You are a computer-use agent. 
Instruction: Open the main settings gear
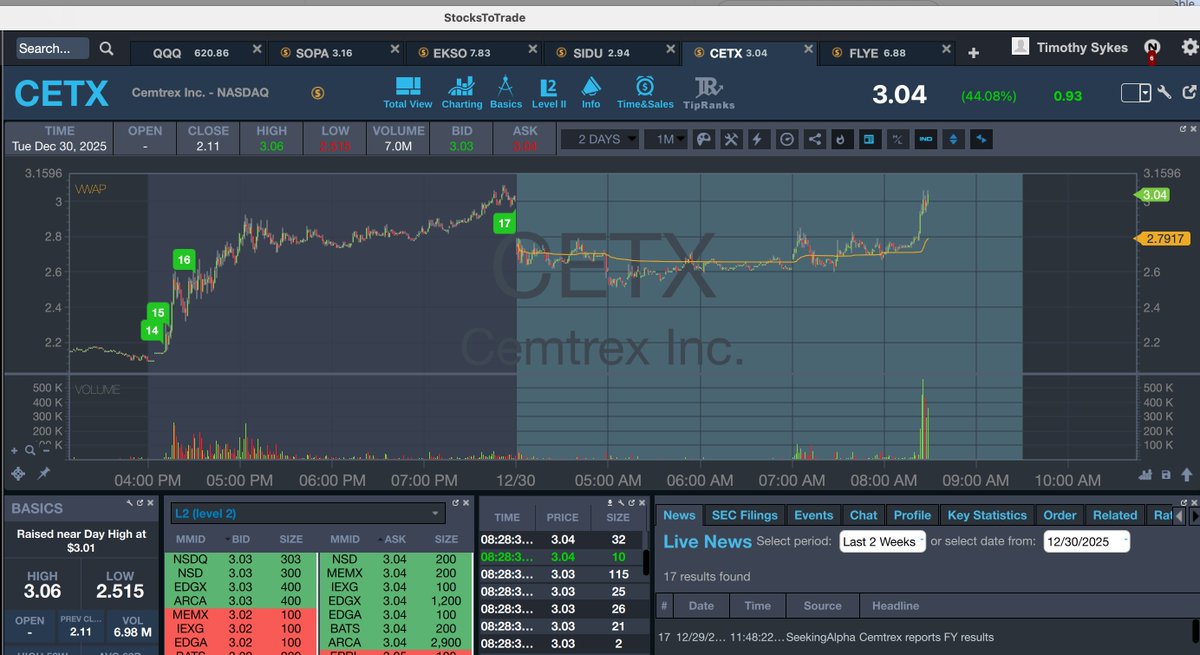tap(1189, 47)
